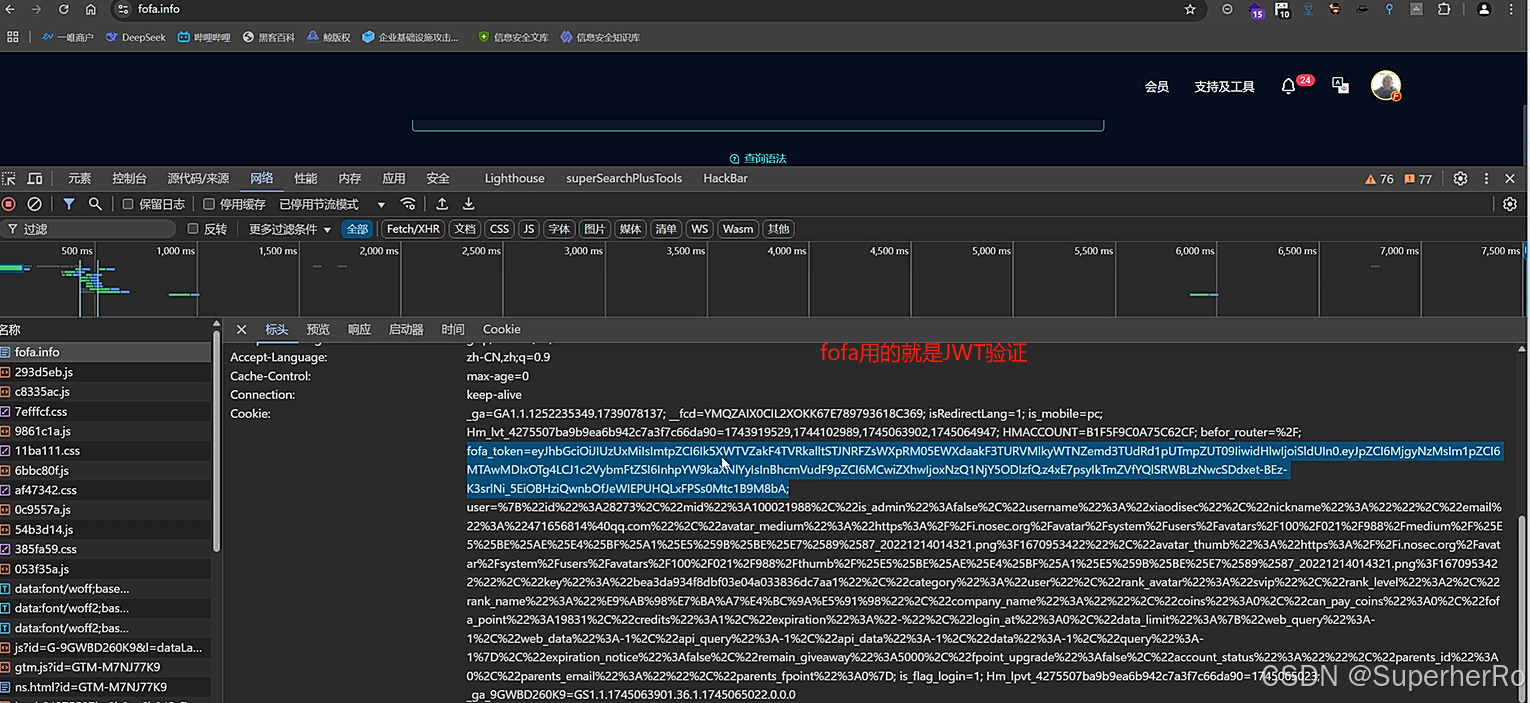1530x703 pixels.
Task: Open the 信息安全文库 bookmark
Action: point(513,37)
